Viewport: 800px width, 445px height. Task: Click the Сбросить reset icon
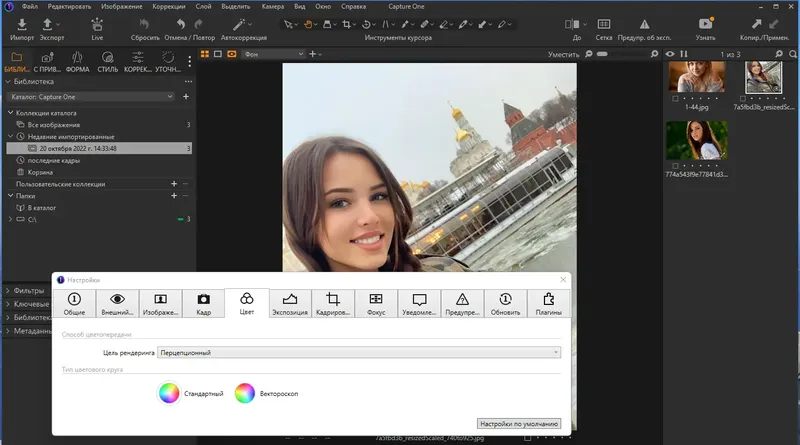coord(145,24)
